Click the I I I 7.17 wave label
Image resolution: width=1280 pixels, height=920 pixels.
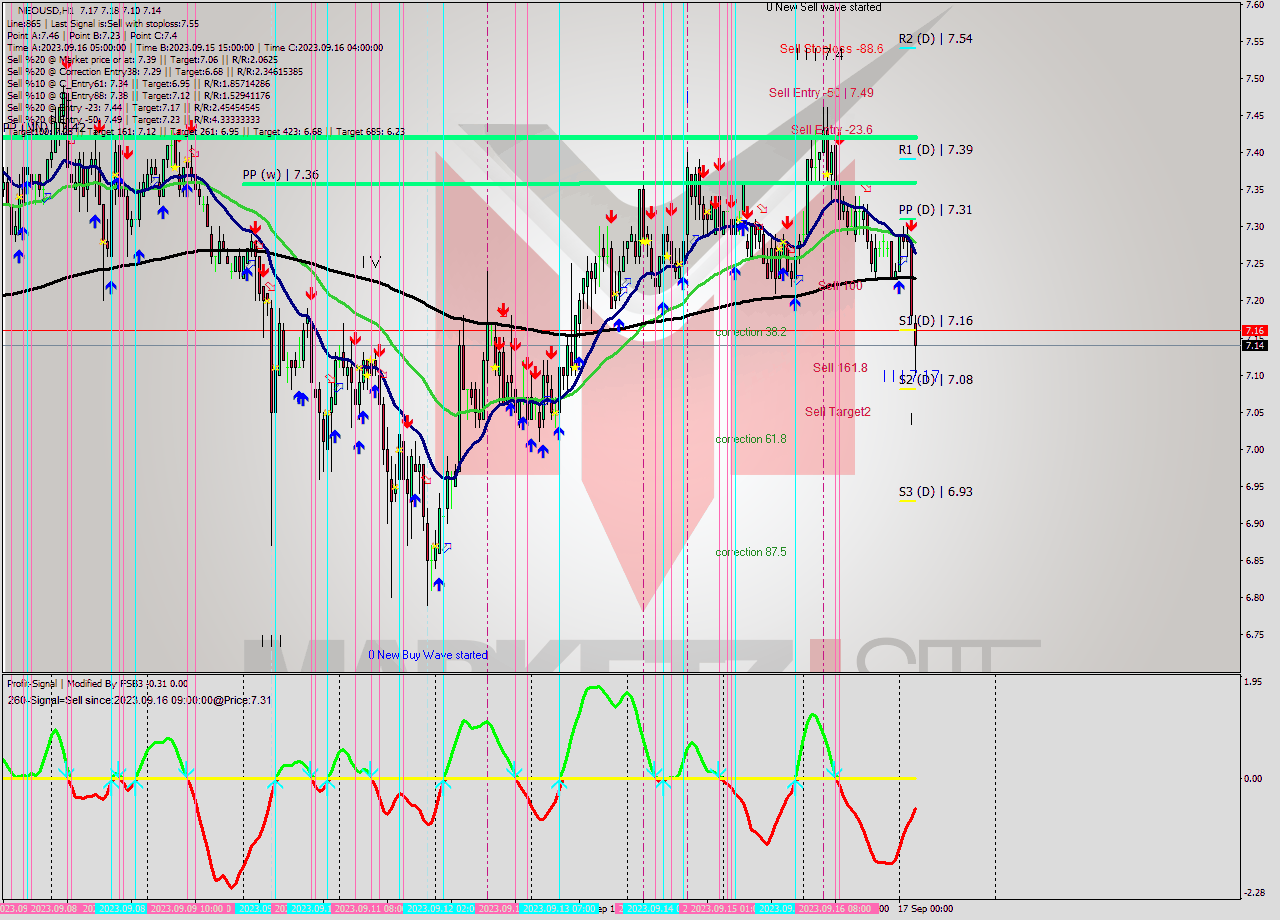pyautogui.click(x=911, y=374)
